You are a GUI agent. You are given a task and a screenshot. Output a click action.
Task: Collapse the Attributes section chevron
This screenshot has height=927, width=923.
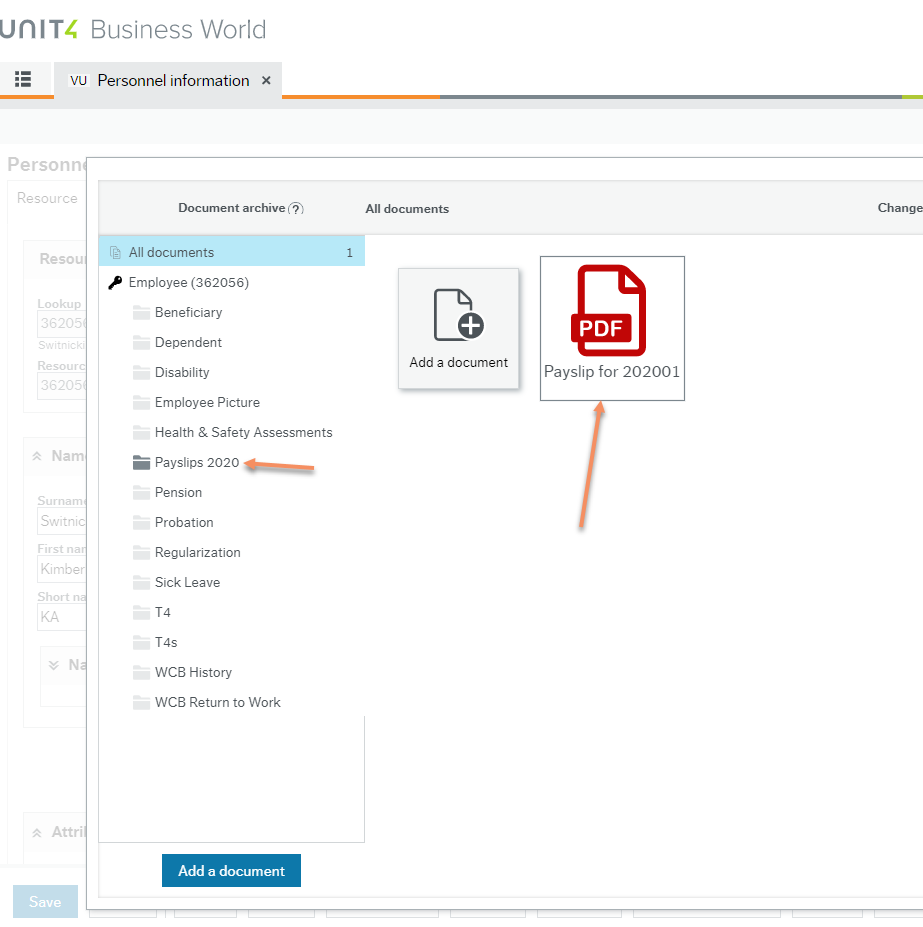tap(37, 832)
